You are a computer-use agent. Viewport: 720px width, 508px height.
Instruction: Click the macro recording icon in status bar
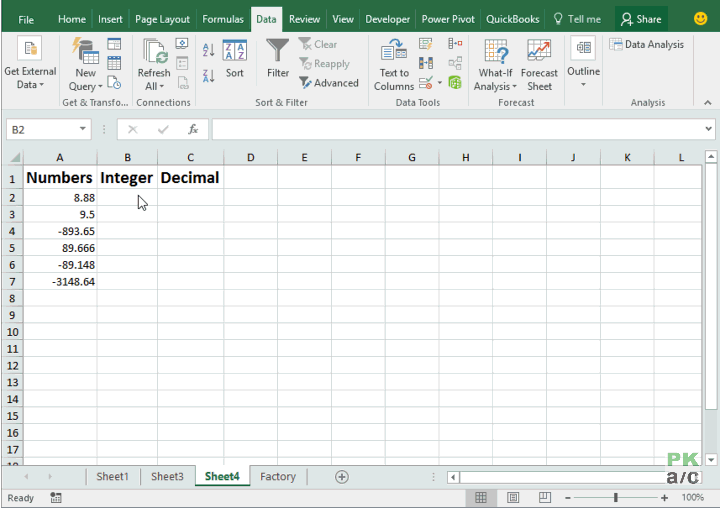coord(56,497)
